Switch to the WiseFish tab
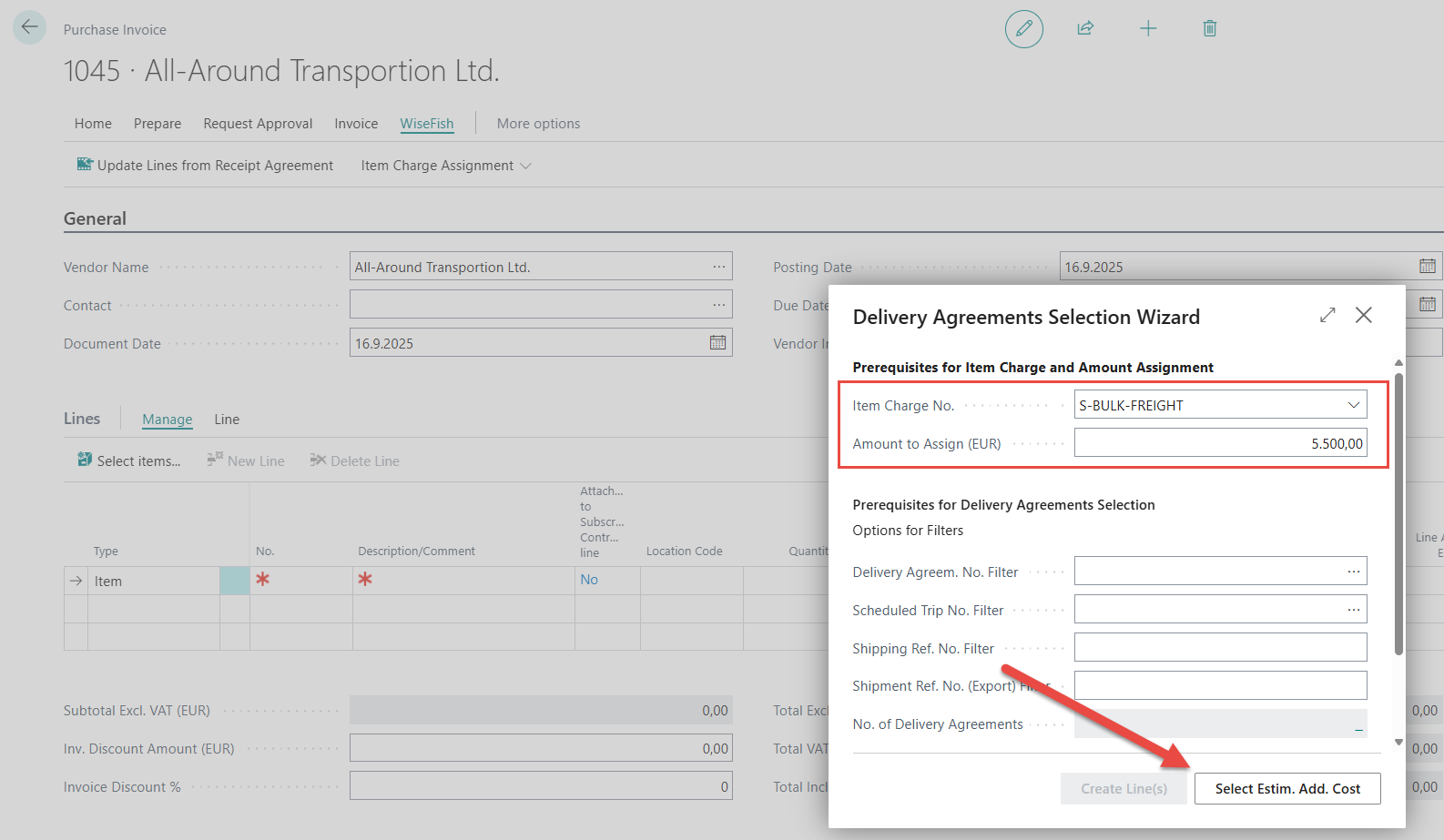This screenshot has width=1444, height=840. point(426,124)
